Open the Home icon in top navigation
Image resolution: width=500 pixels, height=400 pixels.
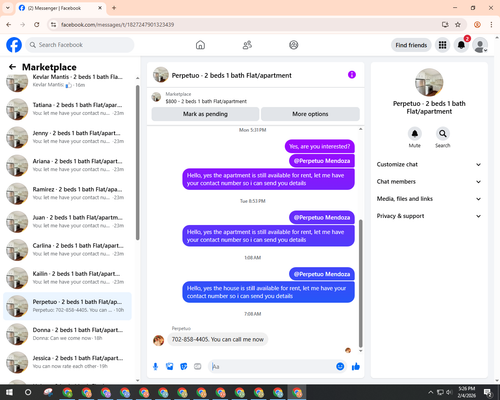(200, 45)
